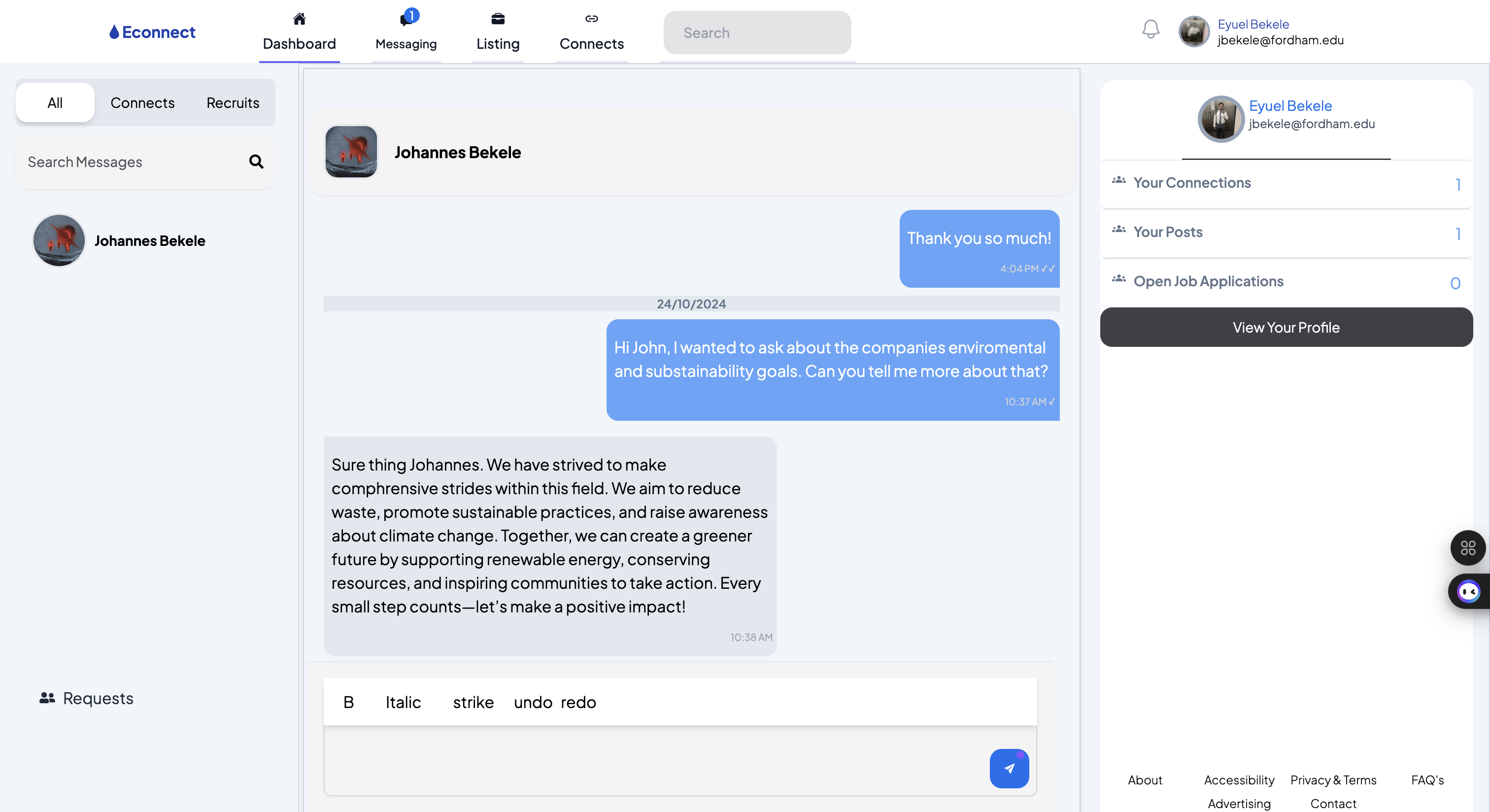This screenshot has height=812, width=1490.
Task: Click Your Posts group icon
Action: 1118,230
